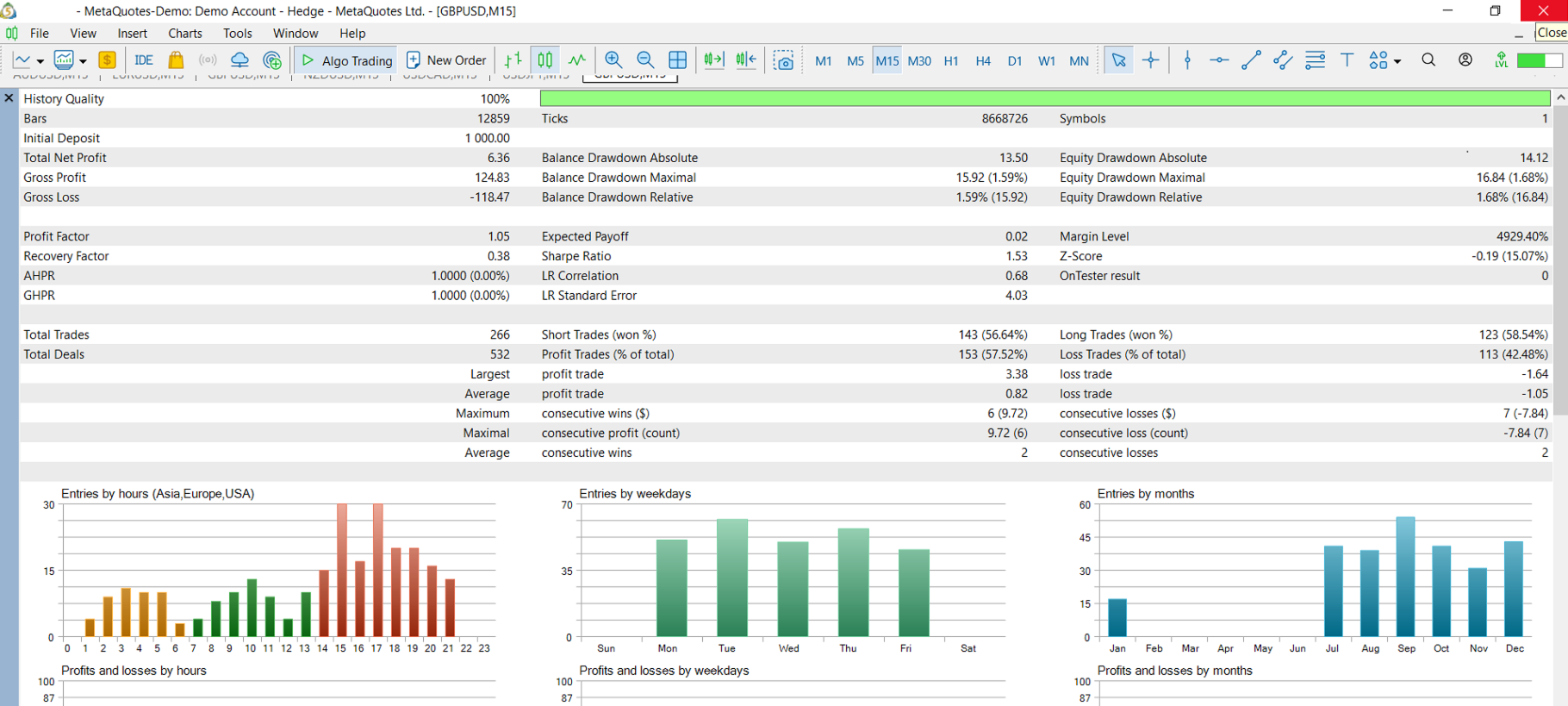Open the profiles dropdown arrow
This screenshot has width=1568, height=706.
(84, 61)
